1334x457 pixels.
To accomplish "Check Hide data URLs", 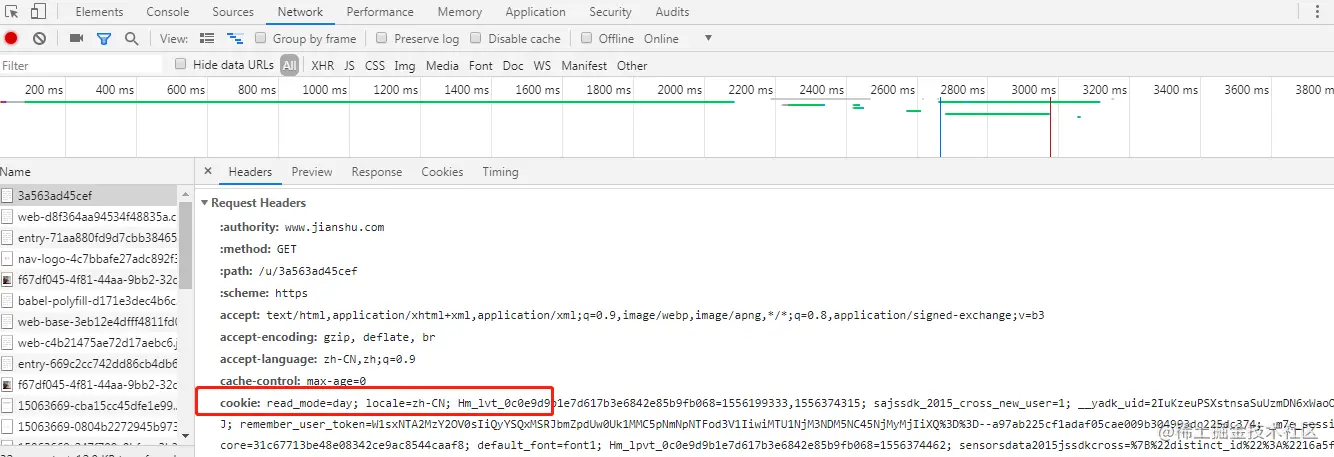I will click(181, 65).
